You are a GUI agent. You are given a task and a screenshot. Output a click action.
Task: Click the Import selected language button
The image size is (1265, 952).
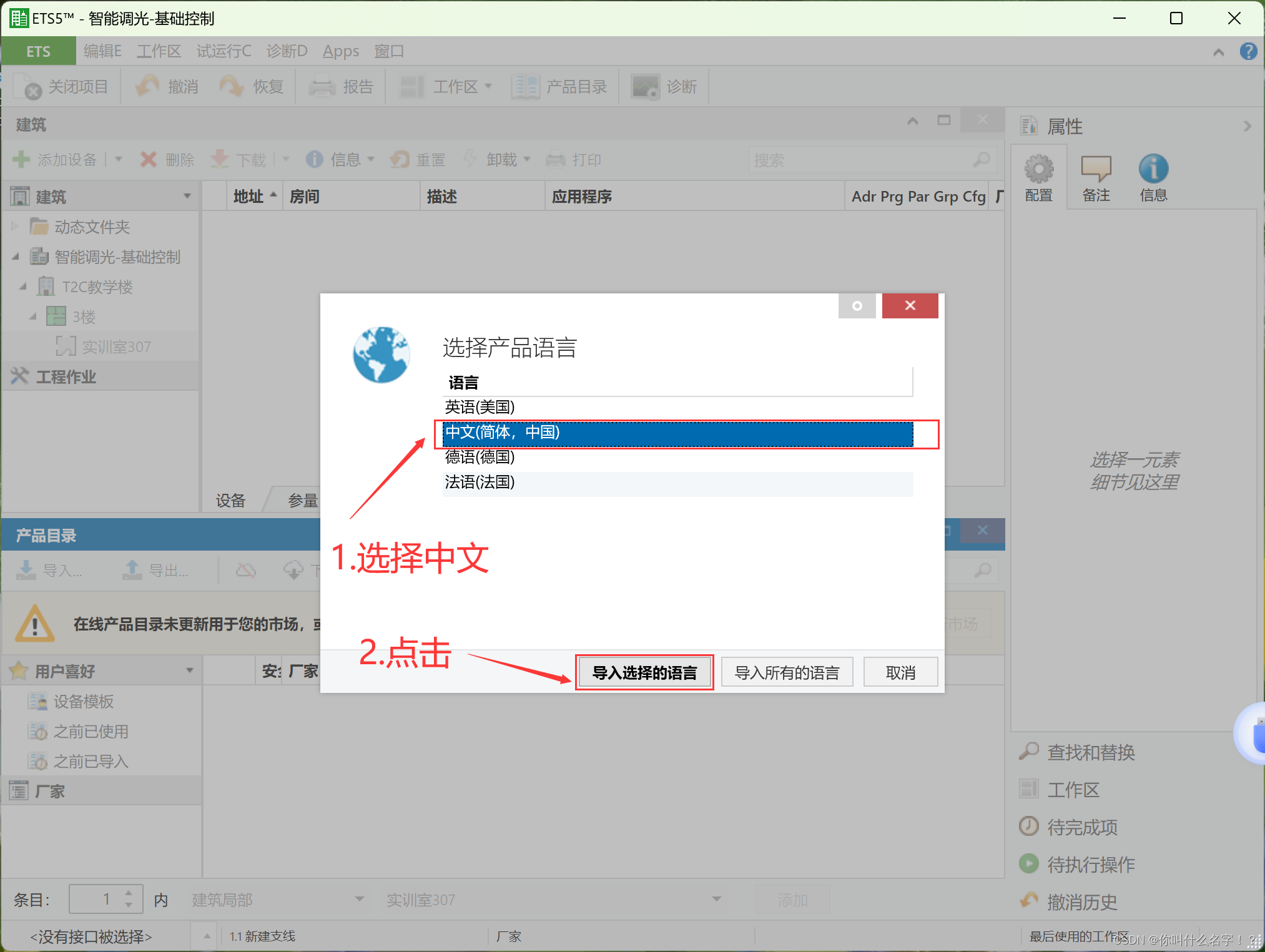(644, 672)
